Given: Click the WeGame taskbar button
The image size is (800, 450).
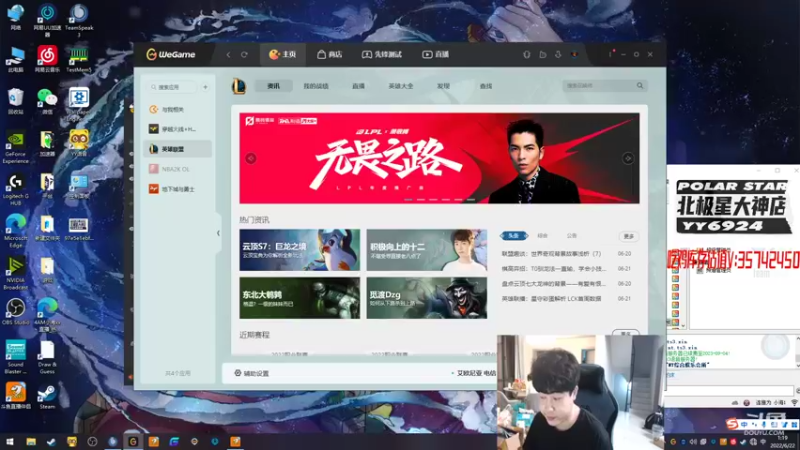Looking at the screenshot, I should (133, 442).
